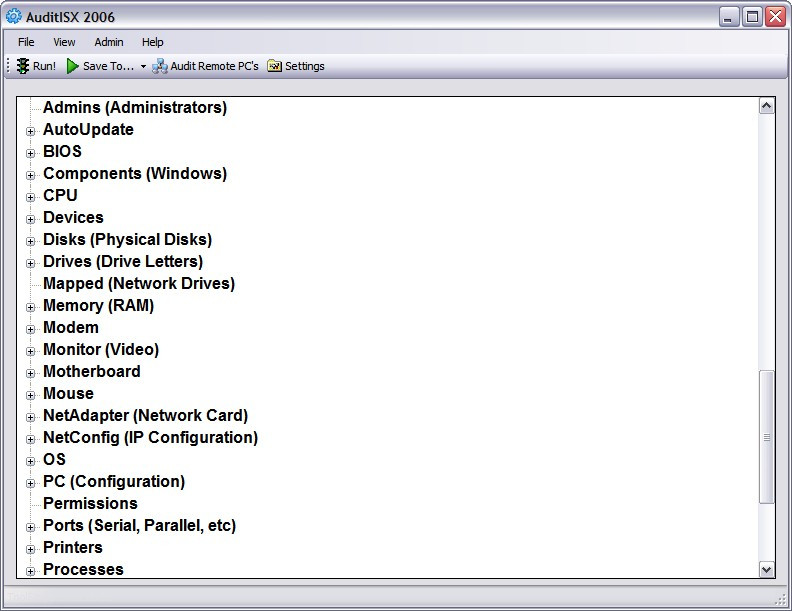Expand the Drives (Drive Letters) node
The height and width of the screenshot is (611, 792).
point(30,263)
